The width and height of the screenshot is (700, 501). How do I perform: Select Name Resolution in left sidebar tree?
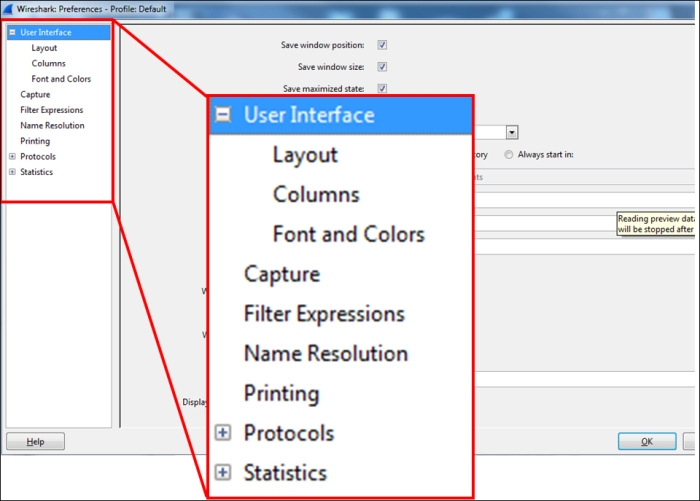point(52,125)
